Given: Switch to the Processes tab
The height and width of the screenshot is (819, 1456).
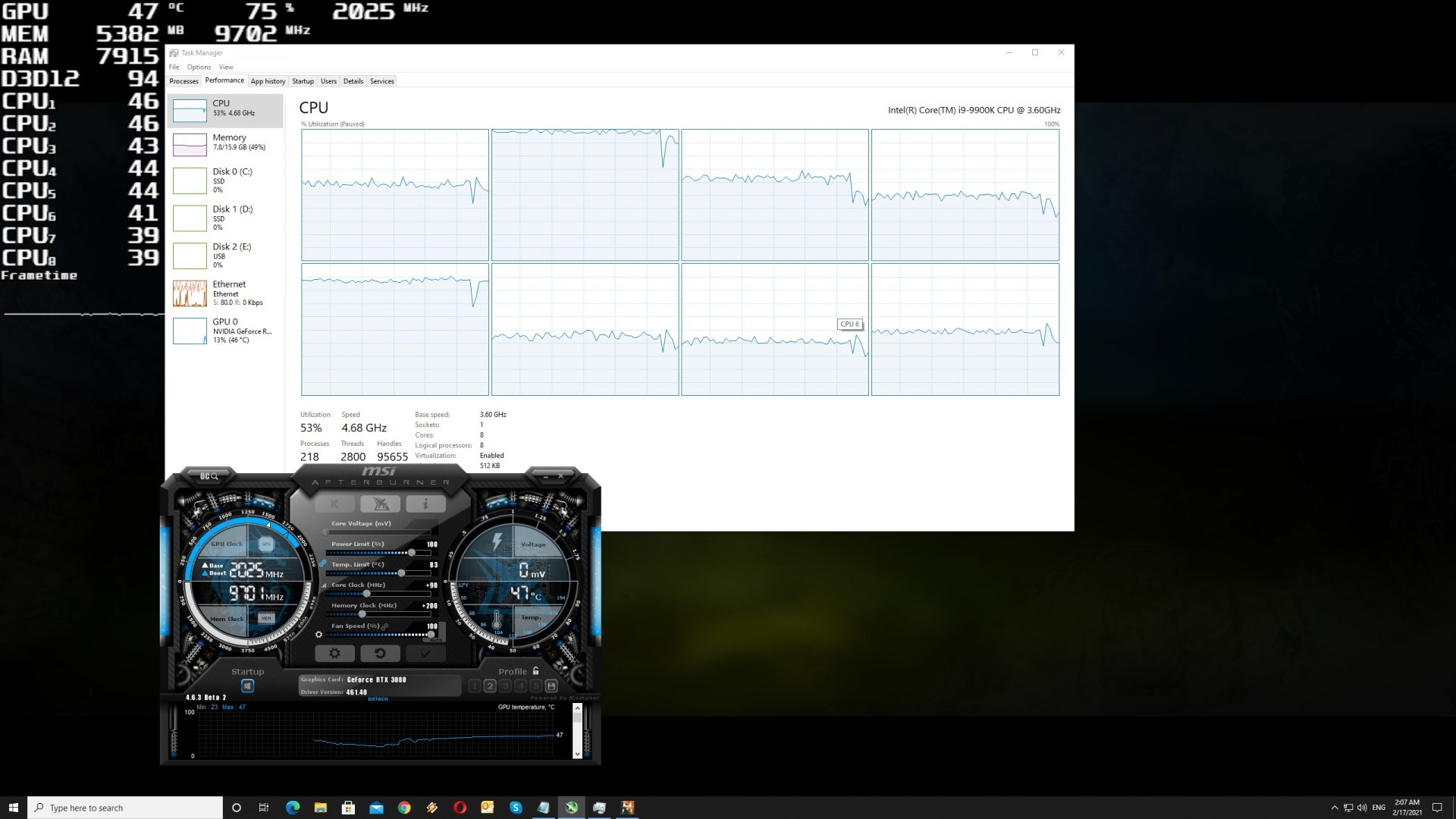Looking at the screenshot, I should click(x=184, y=80).
